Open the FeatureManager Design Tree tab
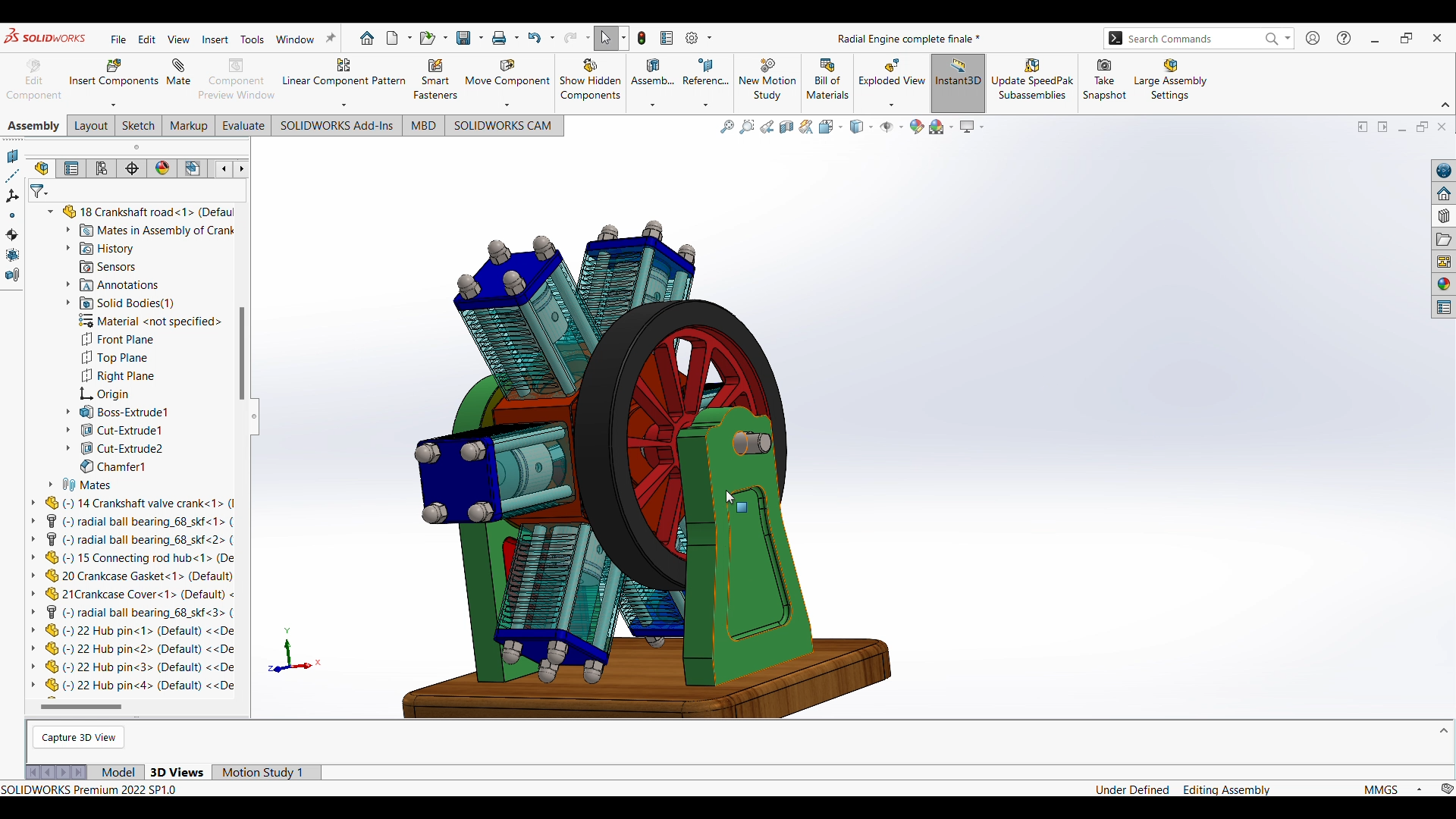1456x819 pixels. click(x=42, y=168)
